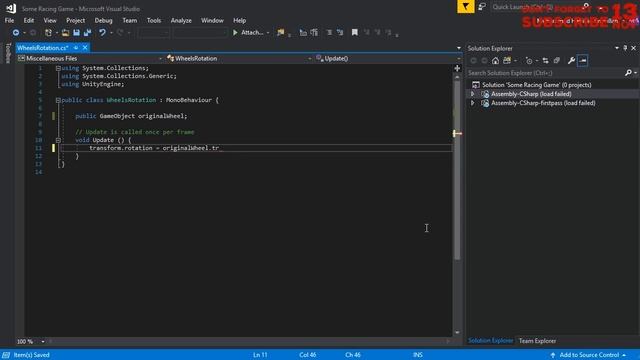Viewport: 640px width, 360px height.
Task: Switch to the Solution Explorer bottom tab
Action: coord(491,341)
